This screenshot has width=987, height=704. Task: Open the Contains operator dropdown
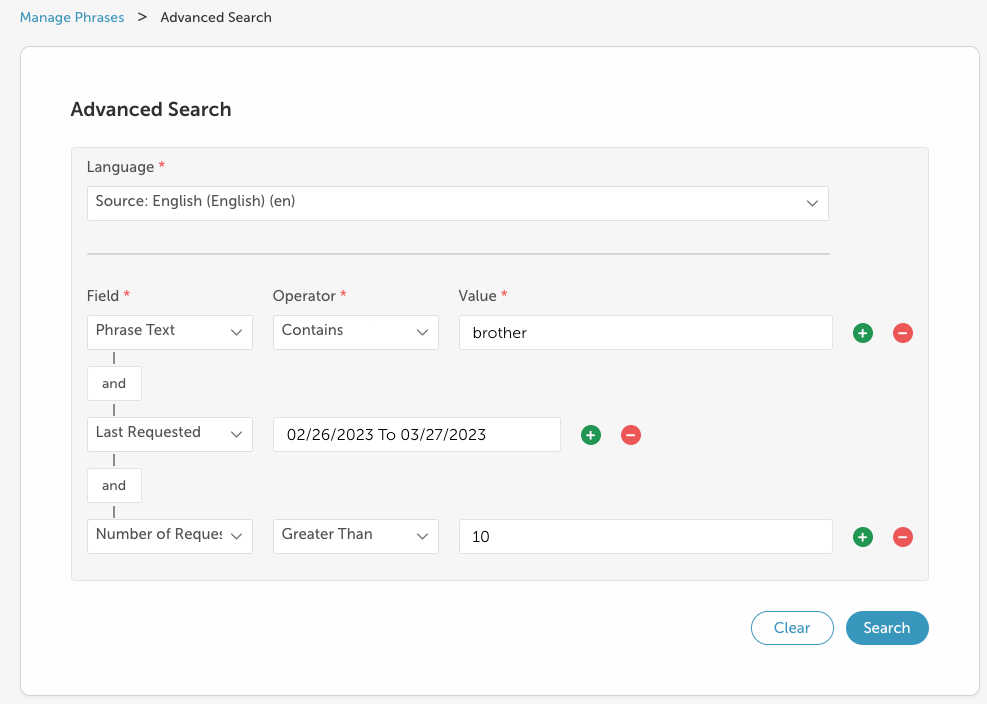click(x=356, y=332)
